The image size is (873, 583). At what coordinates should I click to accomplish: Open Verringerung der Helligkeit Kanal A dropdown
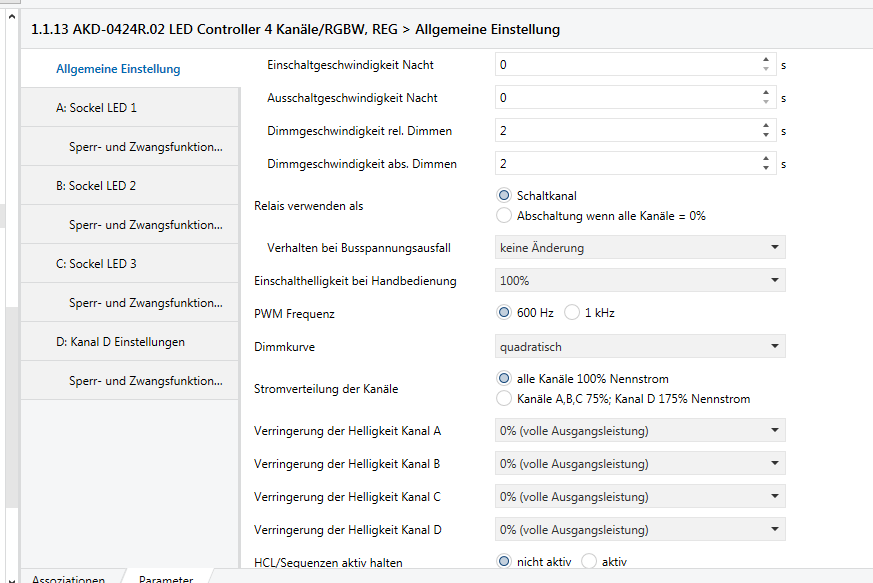(640, 431)
